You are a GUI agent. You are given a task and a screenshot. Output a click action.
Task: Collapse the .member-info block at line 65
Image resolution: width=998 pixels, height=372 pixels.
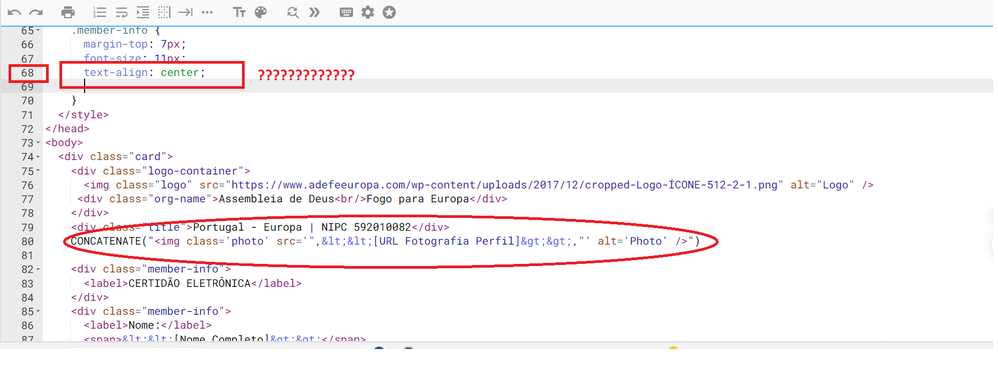point(38,31)
